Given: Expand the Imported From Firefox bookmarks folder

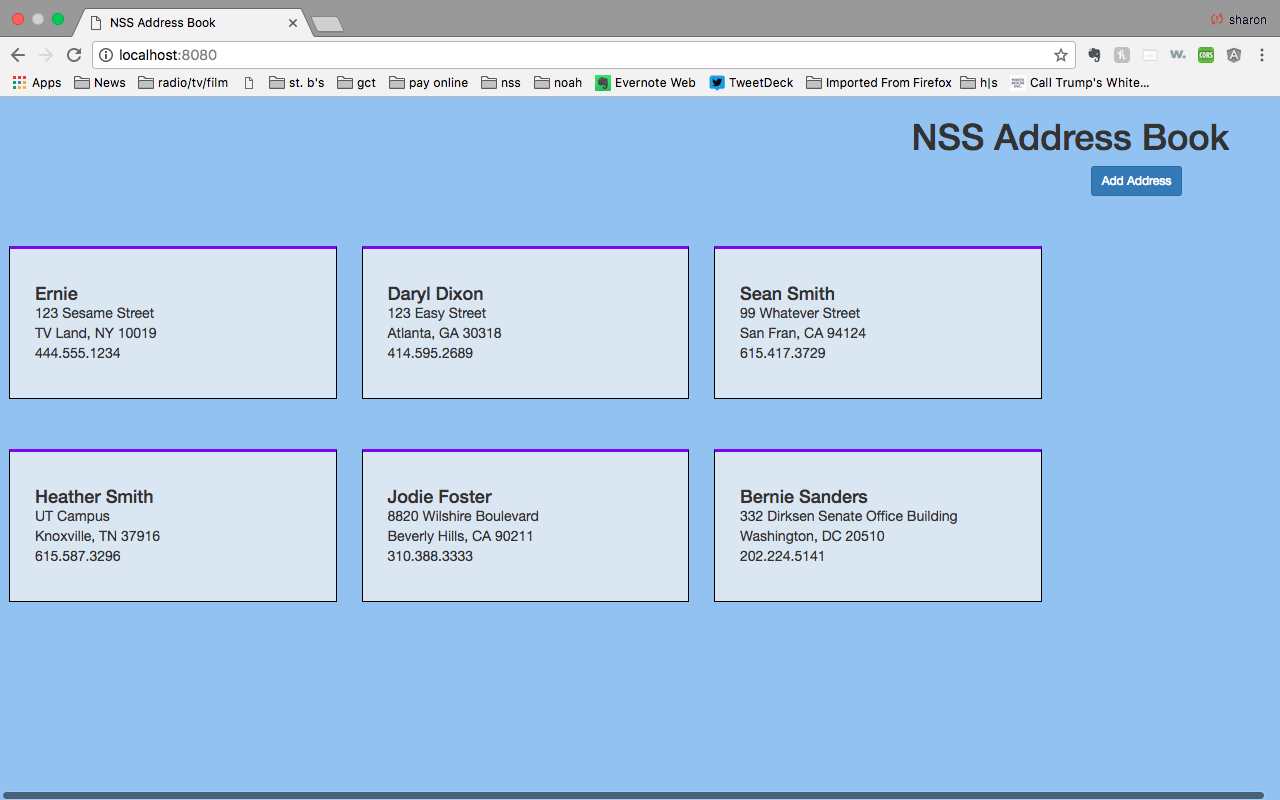Looking at the screenshot, I should coord(879,83).
